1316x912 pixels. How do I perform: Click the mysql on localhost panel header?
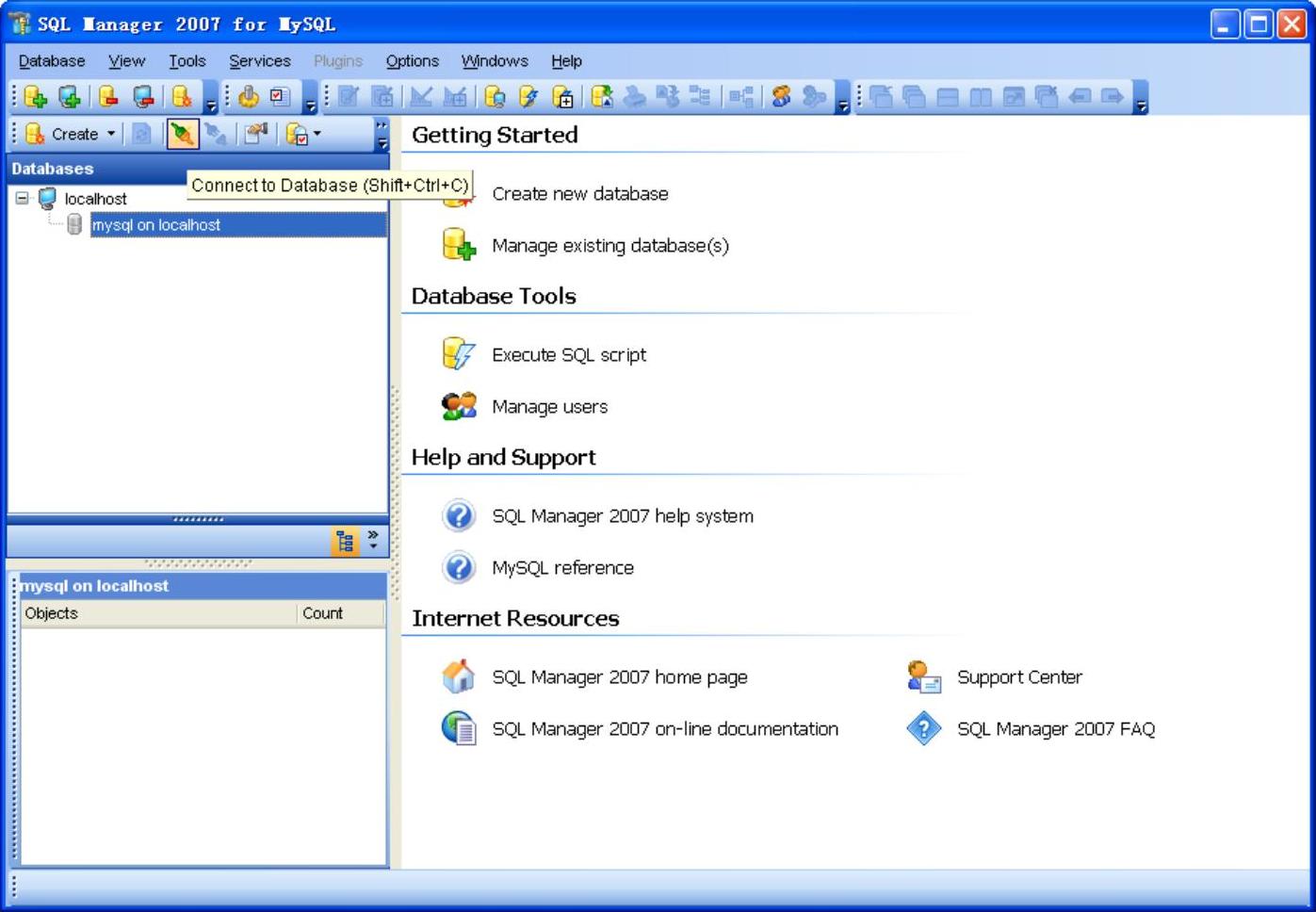[x=202, y=585]
